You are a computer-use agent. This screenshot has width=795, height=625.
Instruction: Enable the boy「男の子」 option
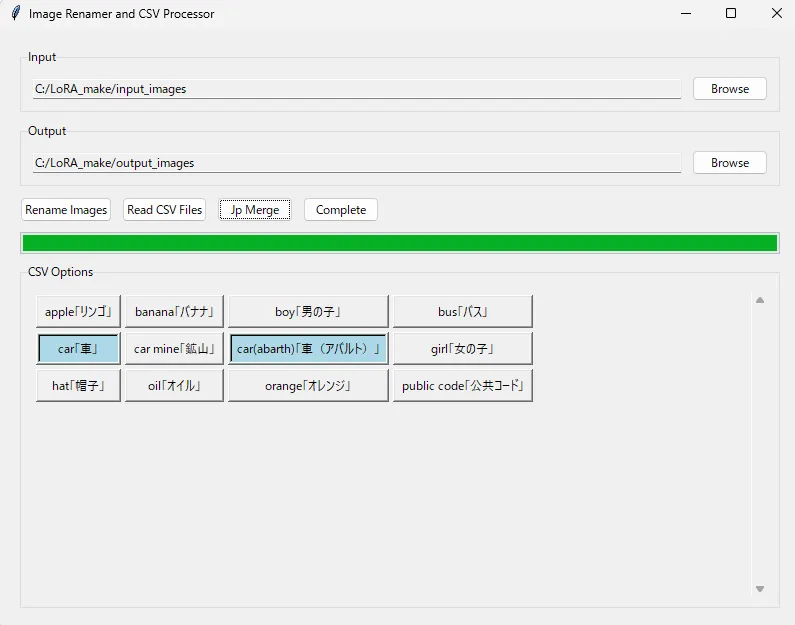coord(308,312)
